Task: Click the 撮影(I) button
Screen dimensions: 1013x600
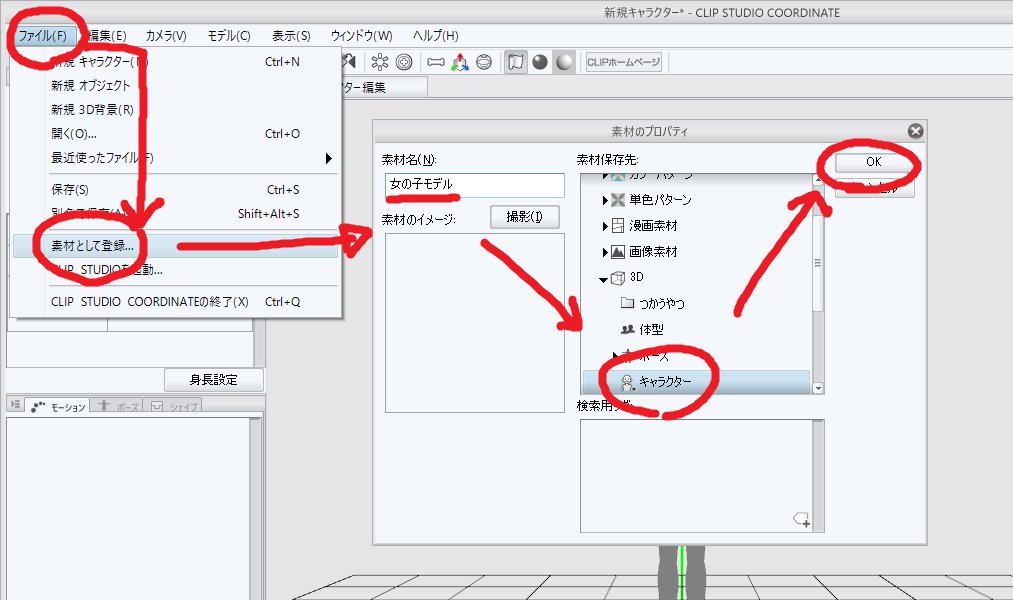Action: coord(525,217)
